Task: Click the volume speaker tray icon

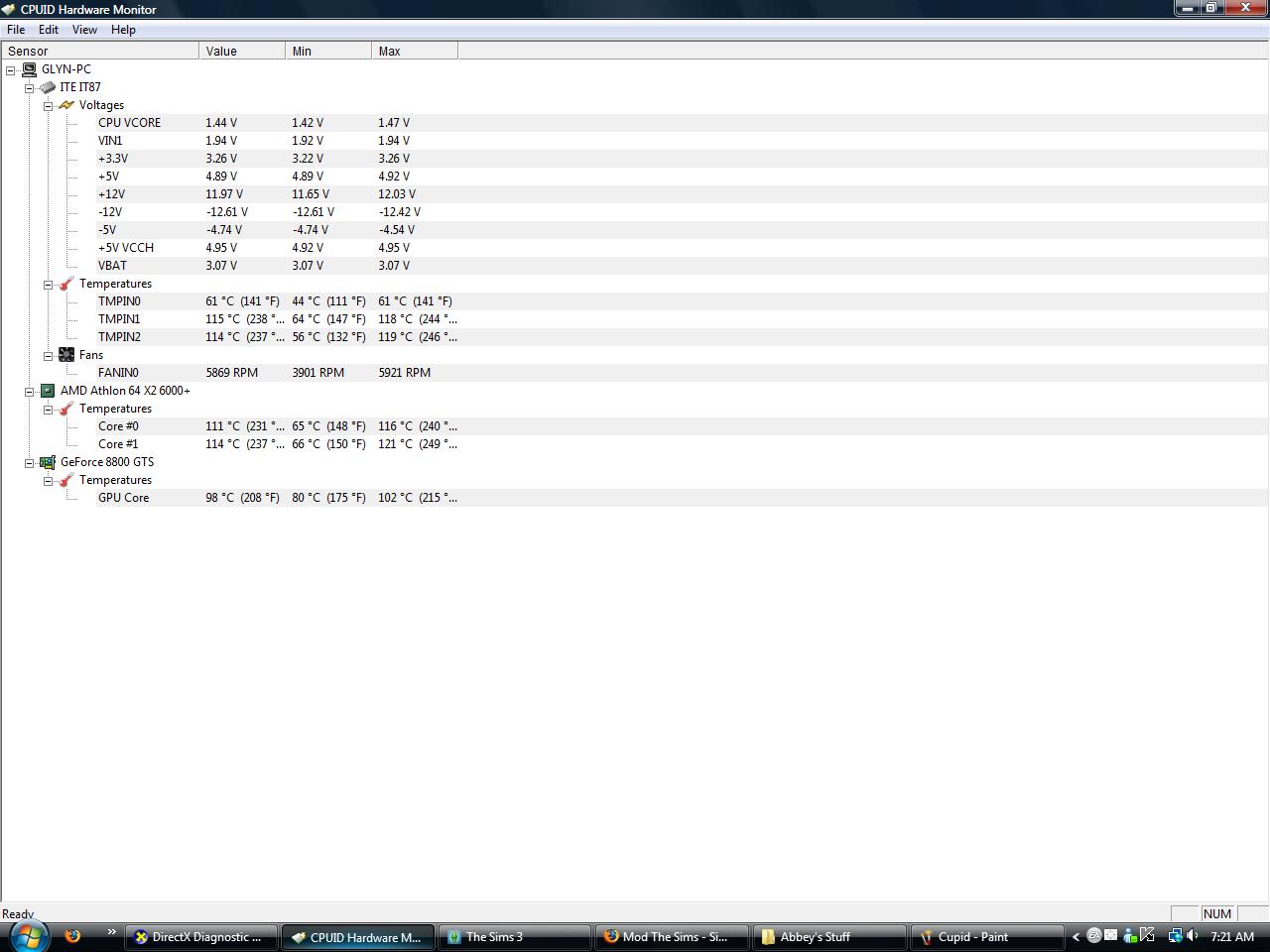Action: click(1194, 935)
